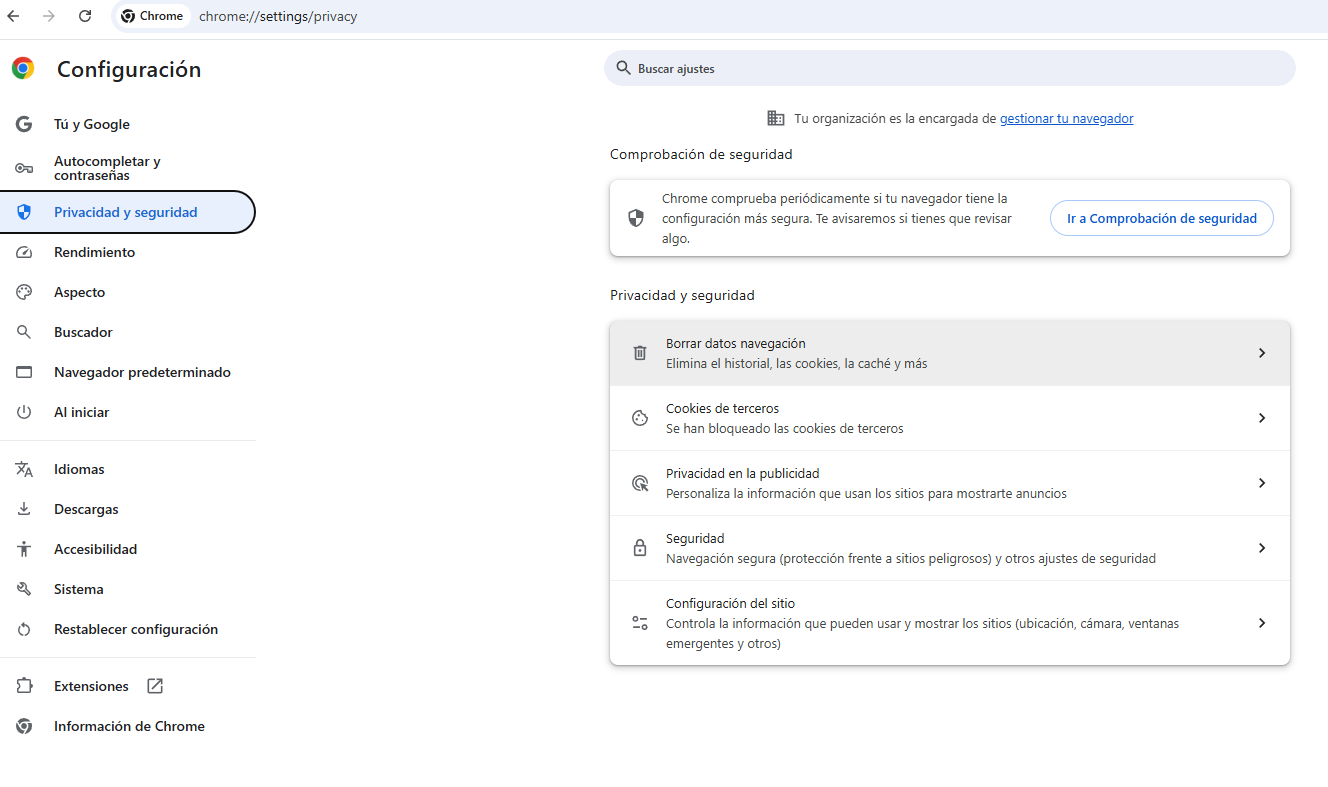The image size is (1328, 787).
Task: Click the Configuración page title
Action: 129,69
